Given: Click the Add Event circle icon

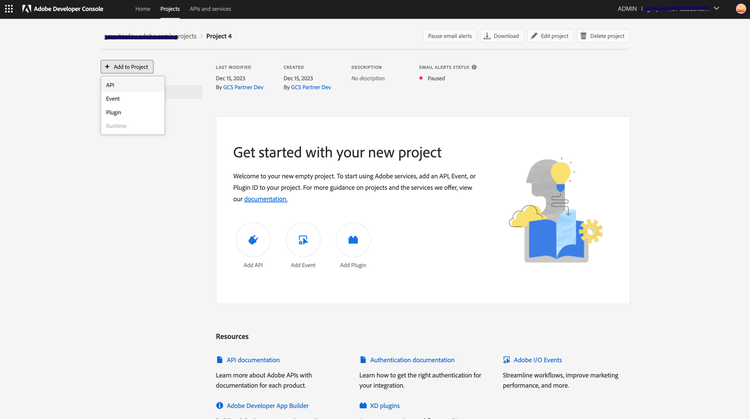Looking at the screenshot, I should [303, 240].
